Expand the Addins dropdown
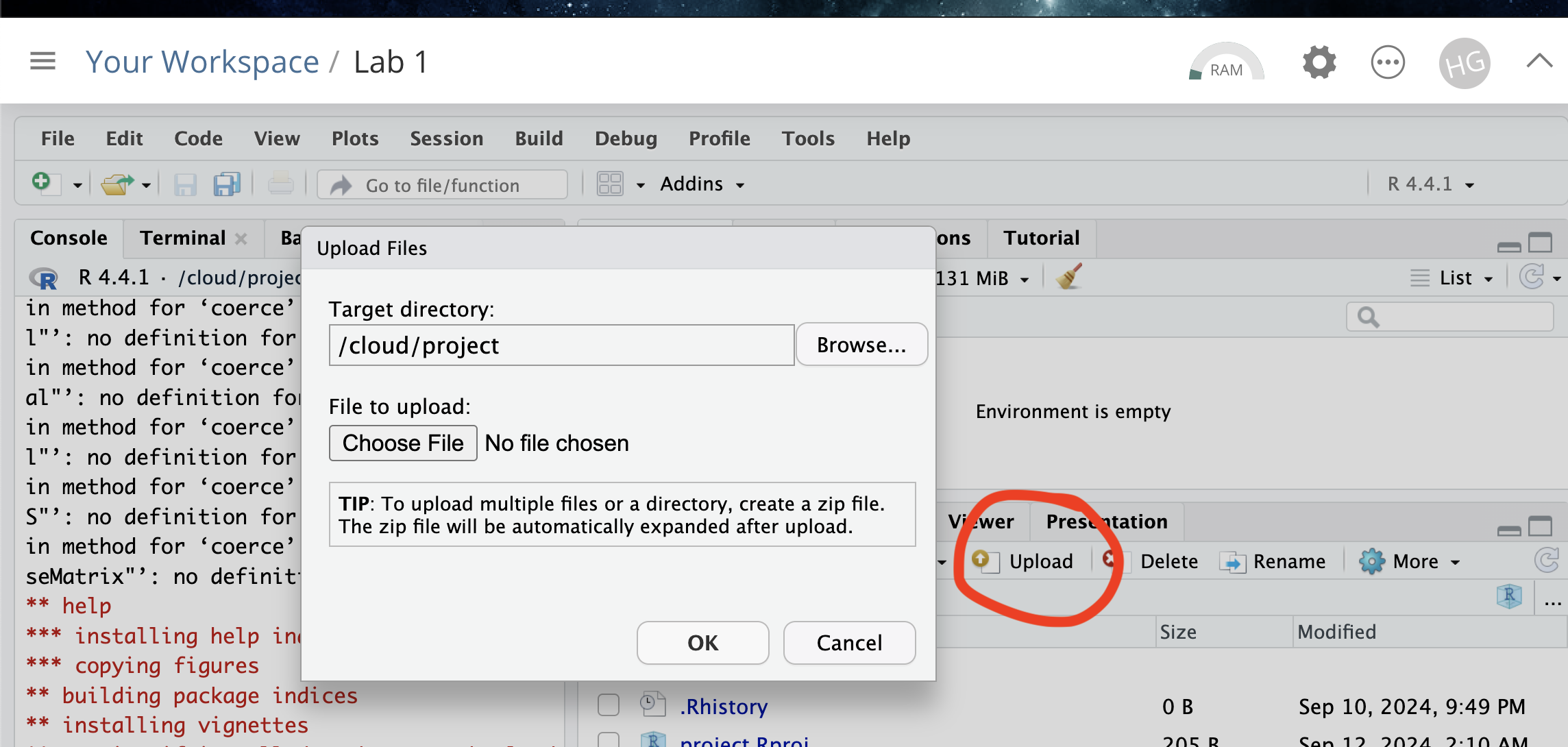Screen dimensions: 1568x747 pyautogui.click(x=702, y=184)
